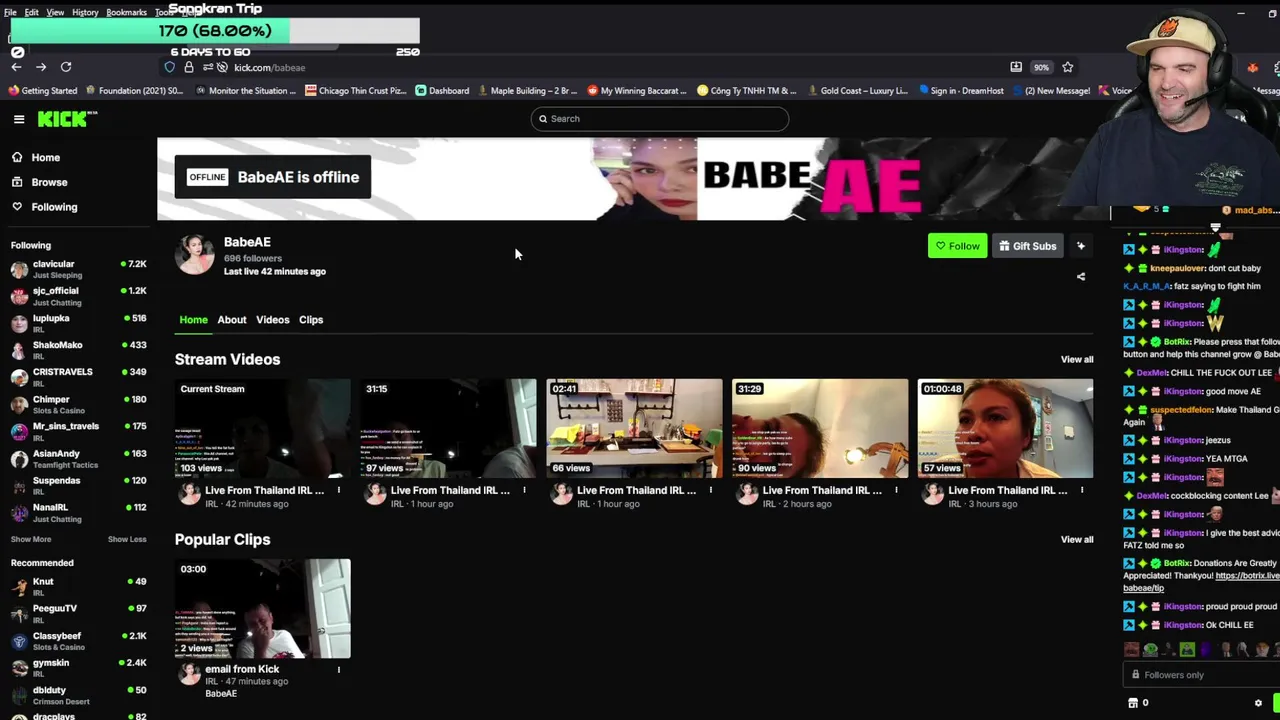This screenshot has width=1280, height=720.
Task: Open the 31:15 stream video thumbnail
Action: coord(449,428)
